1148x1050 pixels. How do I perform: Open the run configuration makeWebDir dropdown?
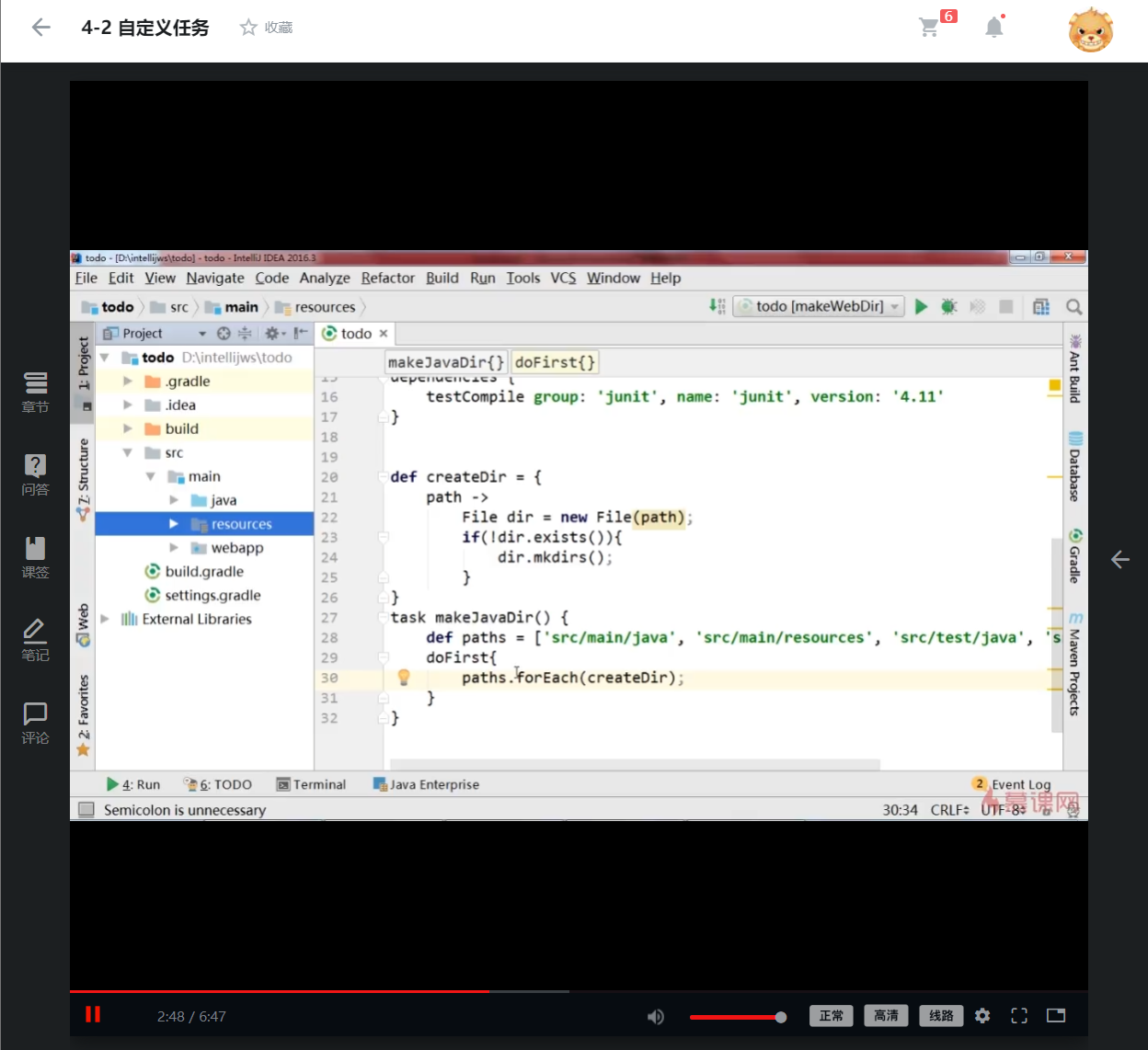821,307
